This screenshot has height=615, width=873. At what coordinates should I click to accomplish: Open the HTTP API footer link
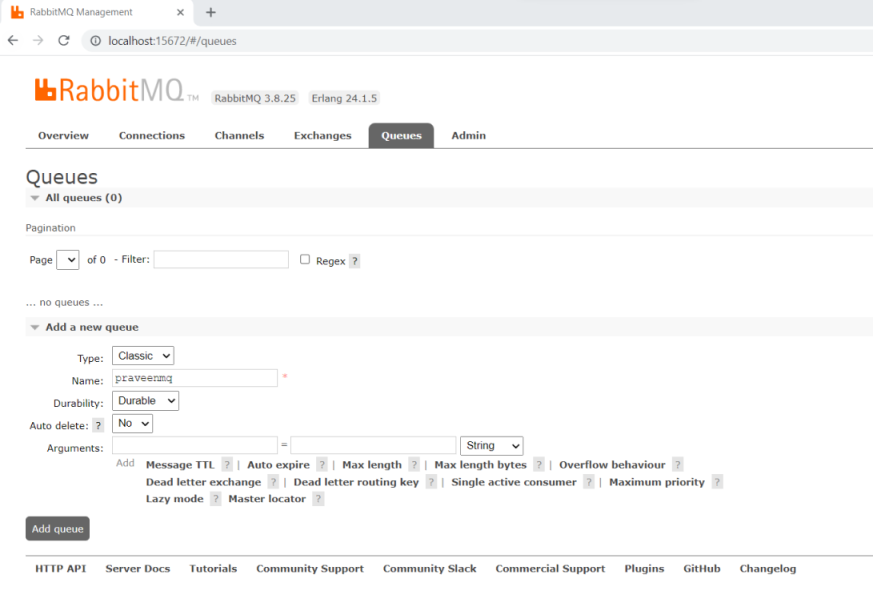click(61, 568)
